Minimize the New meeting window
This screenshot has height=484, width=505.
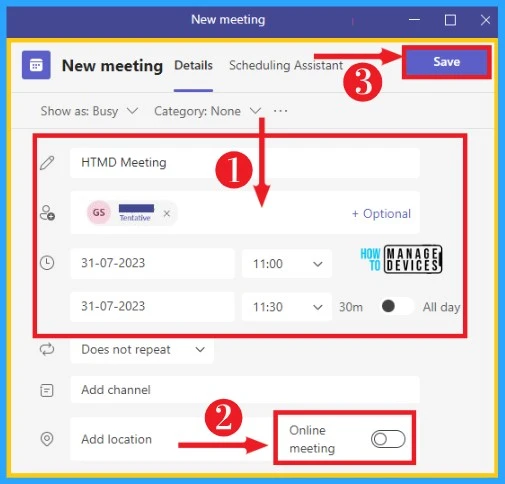(414, 20)
